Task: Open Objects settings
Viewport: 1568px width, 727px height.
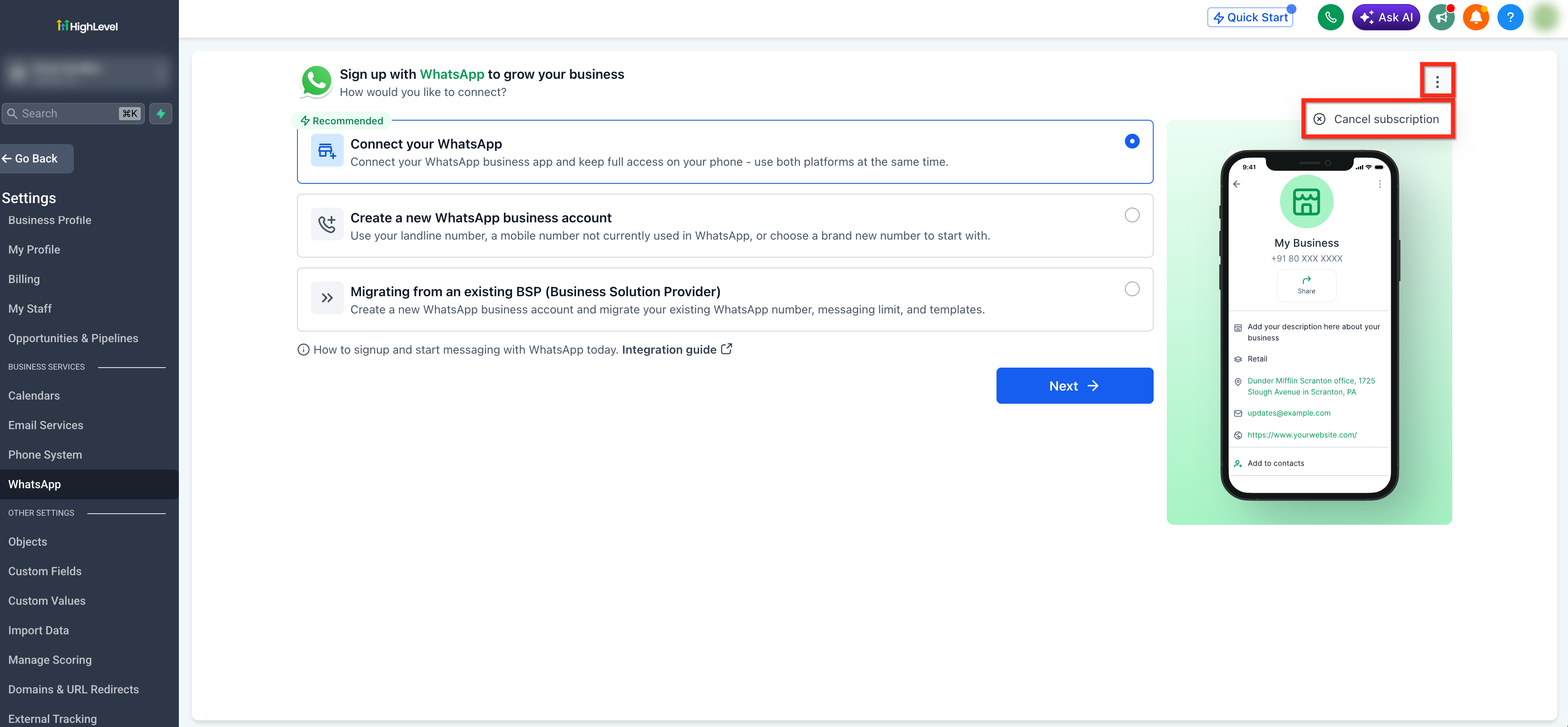Action: [27, 542]
